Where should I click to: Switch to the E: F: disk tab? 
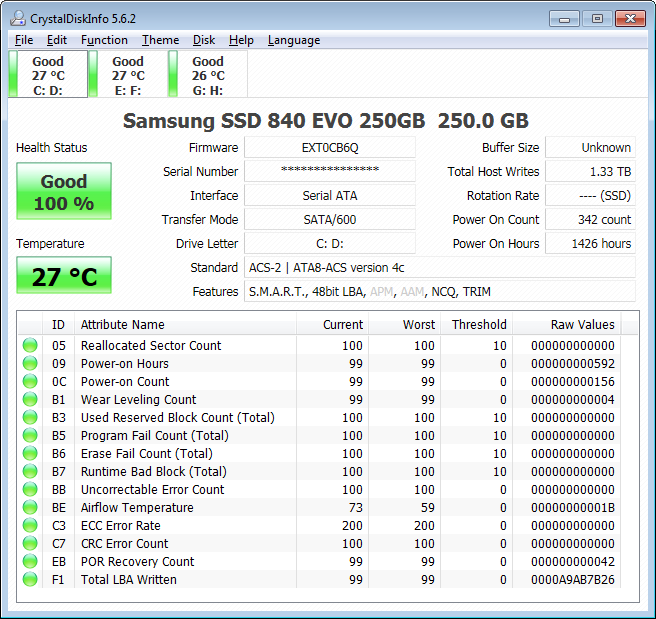[x=128, y=74]
